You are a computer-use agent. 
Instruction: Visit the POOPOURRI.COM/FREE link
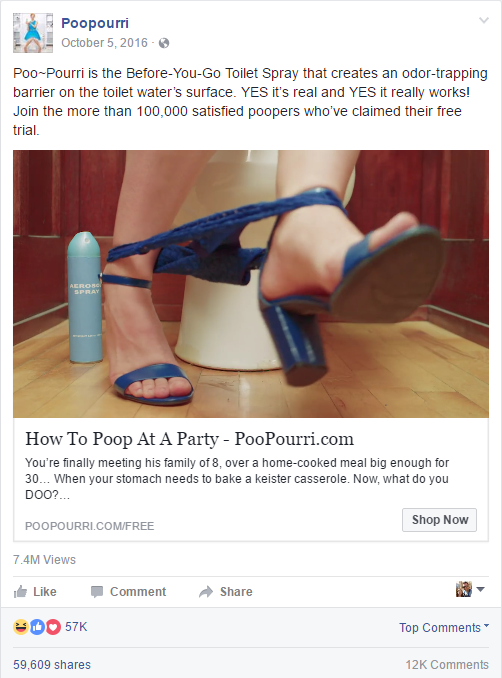pos(90,526)
